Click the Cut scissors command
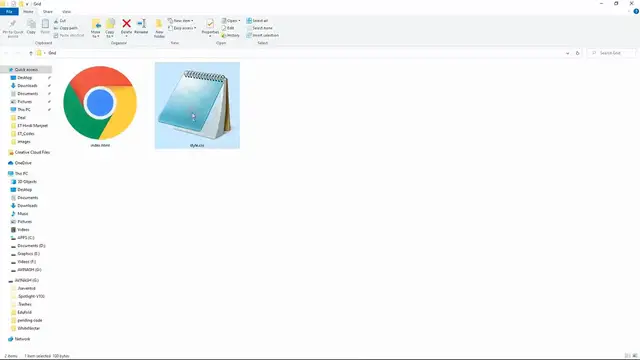640x360 pixels. [60, 20]
